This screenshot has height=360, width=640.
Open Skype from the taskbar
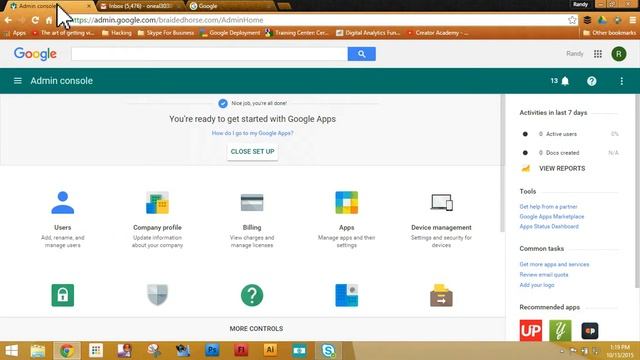tap(328, 351)
